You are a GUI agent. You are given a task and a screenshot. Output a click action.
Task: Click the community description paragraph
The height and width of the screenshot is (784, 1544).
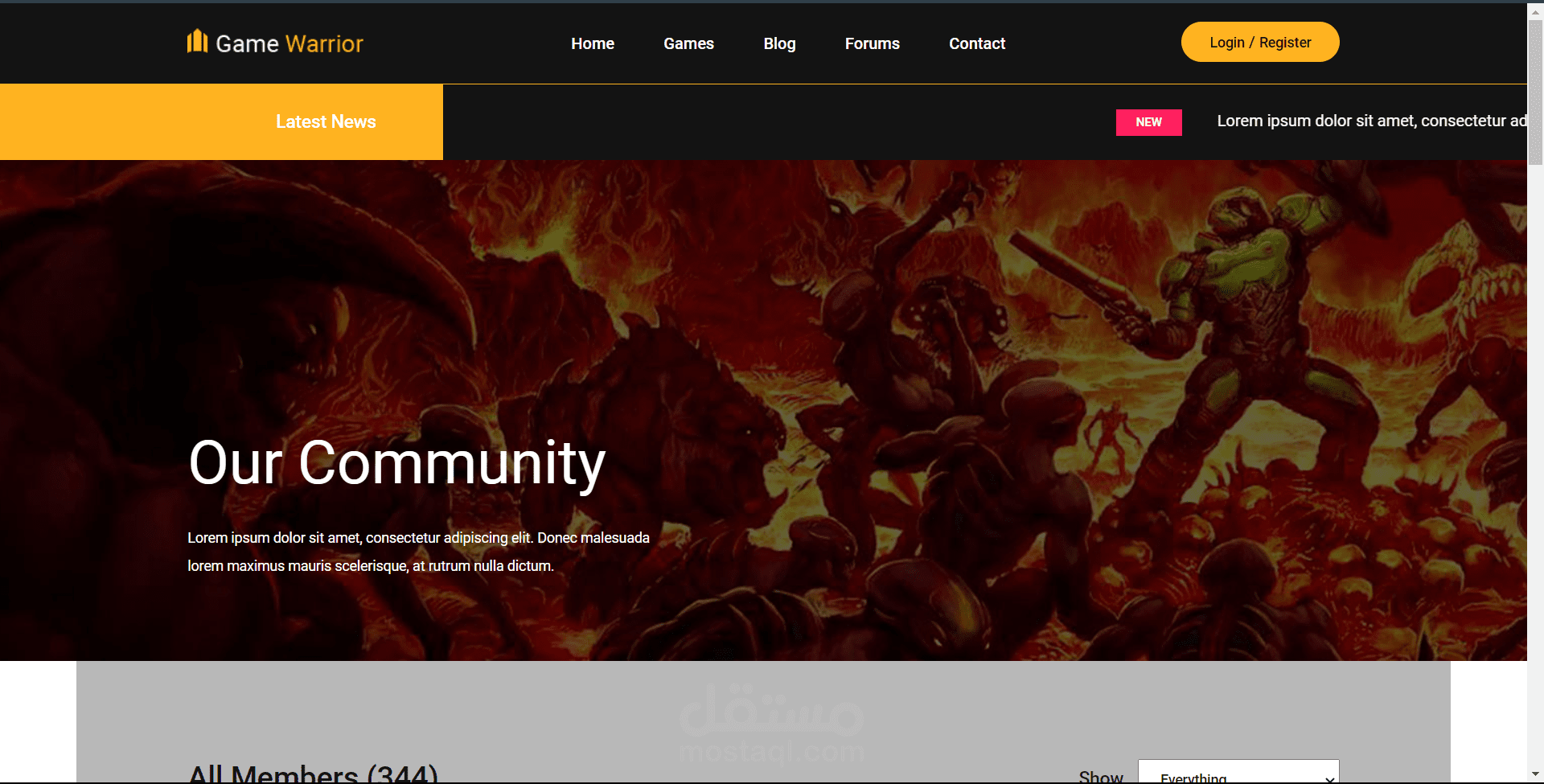coord(418,552)
